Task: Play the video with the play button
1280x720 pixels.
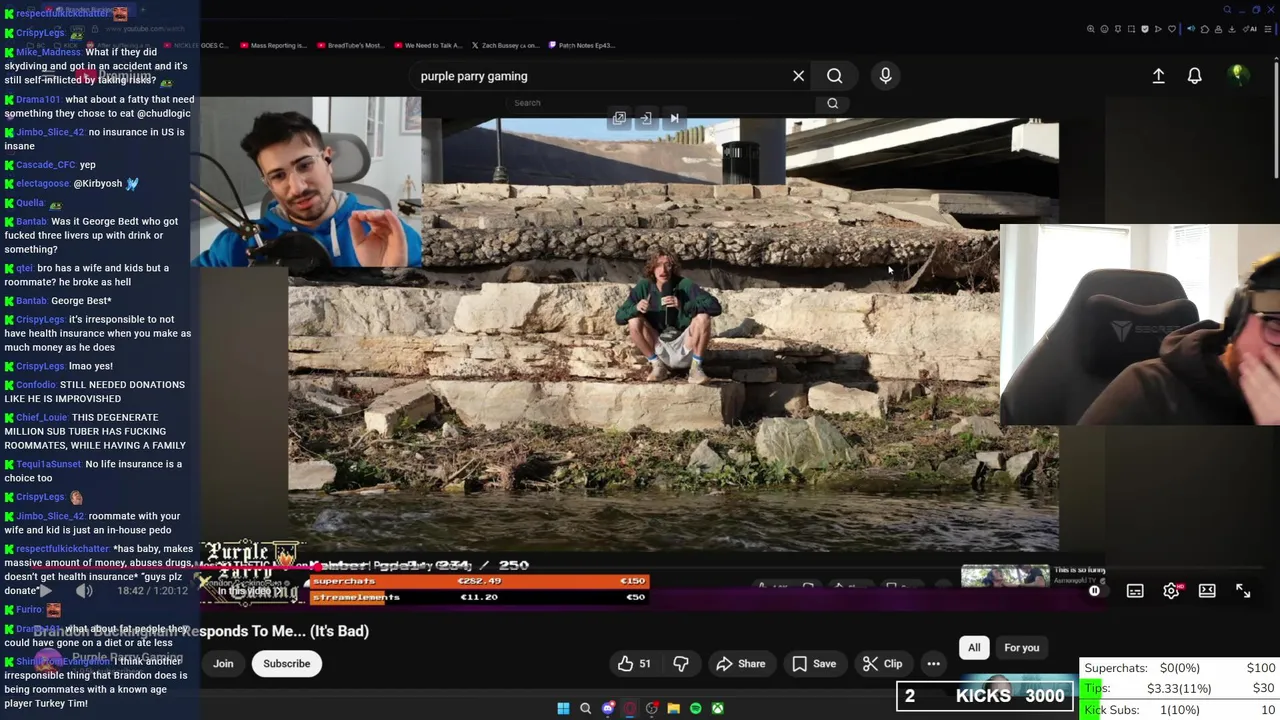Action: tap(45, 591)
